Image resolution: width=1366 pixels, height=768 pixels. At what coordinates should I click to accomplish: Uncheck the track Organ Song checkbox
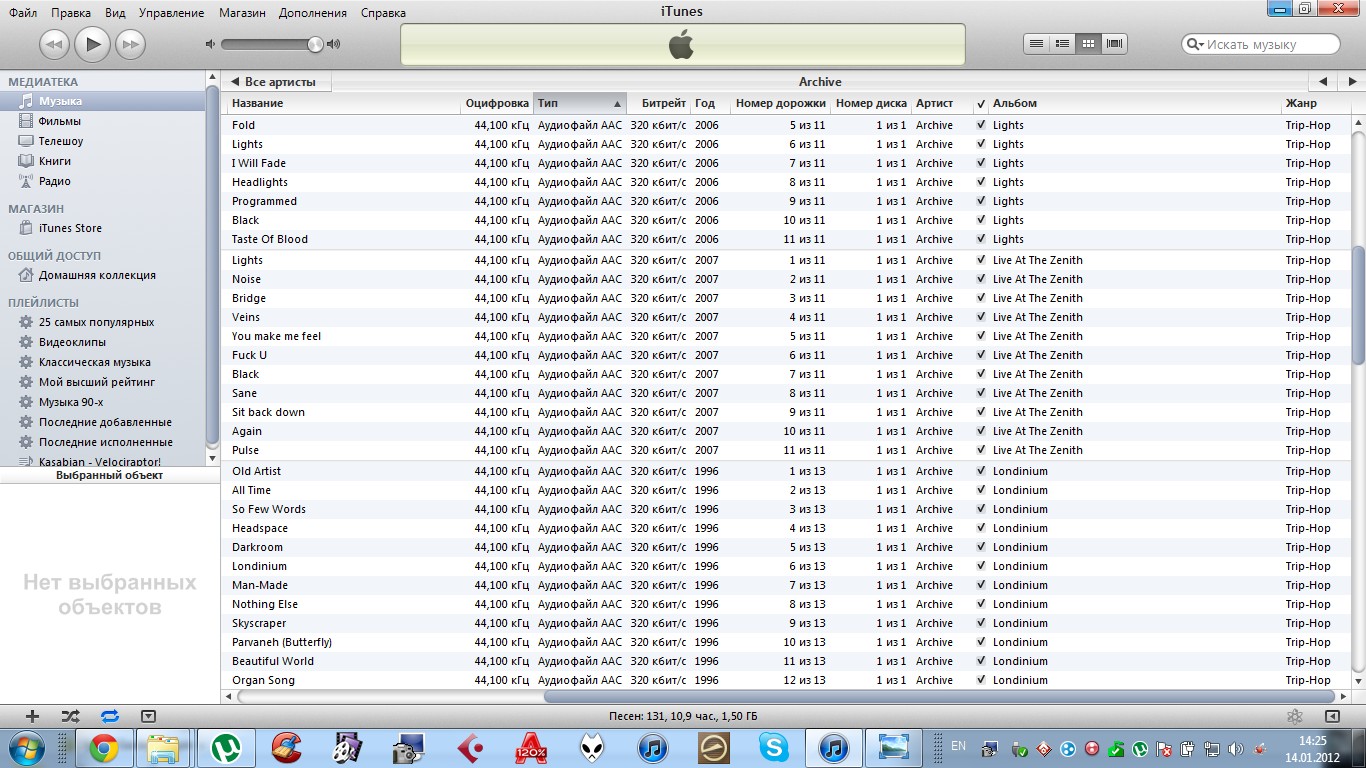click(x=981, y=680)
